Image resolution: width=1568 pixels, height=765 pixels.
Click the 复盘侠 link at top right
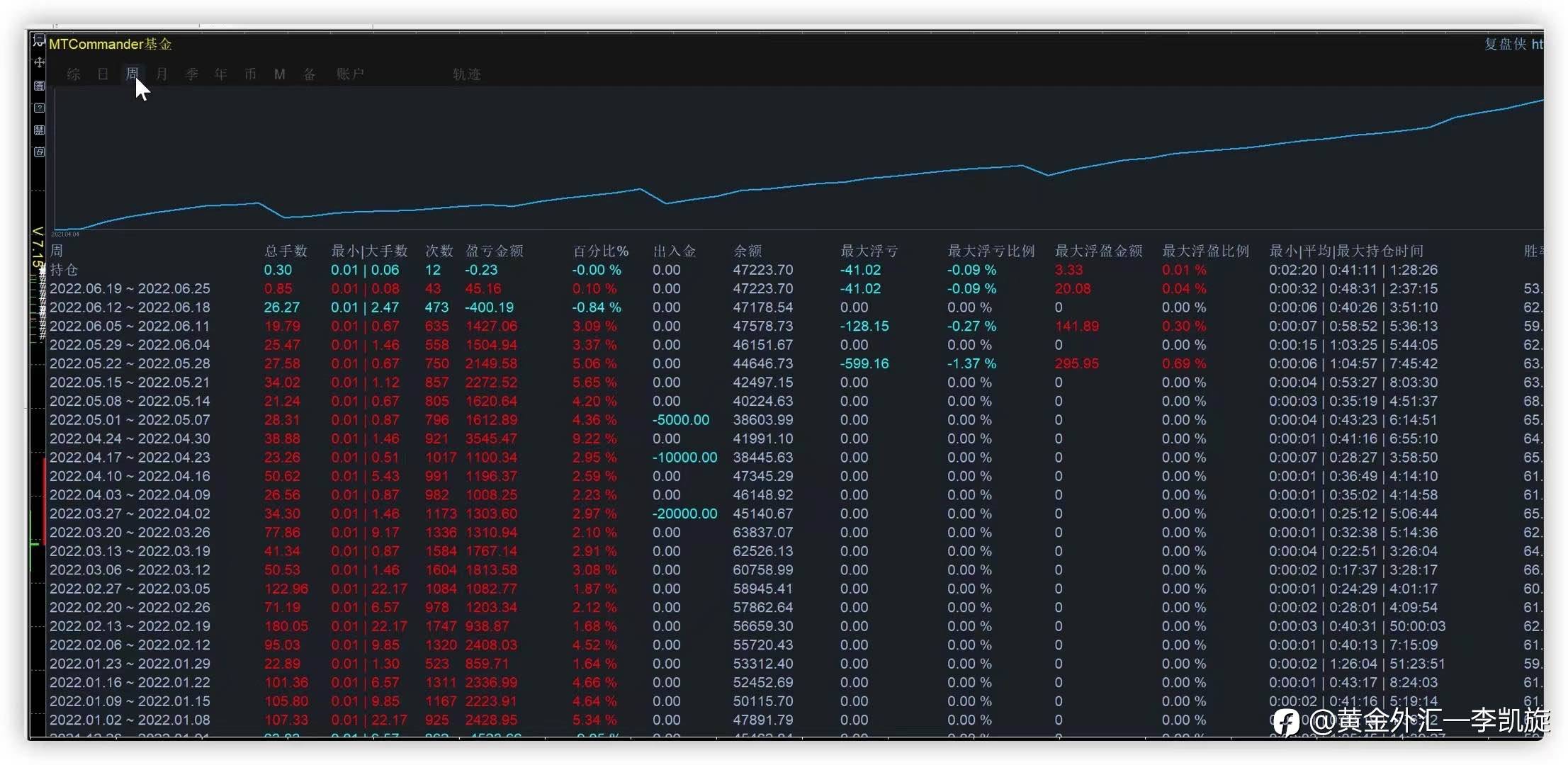[1505, 44]
